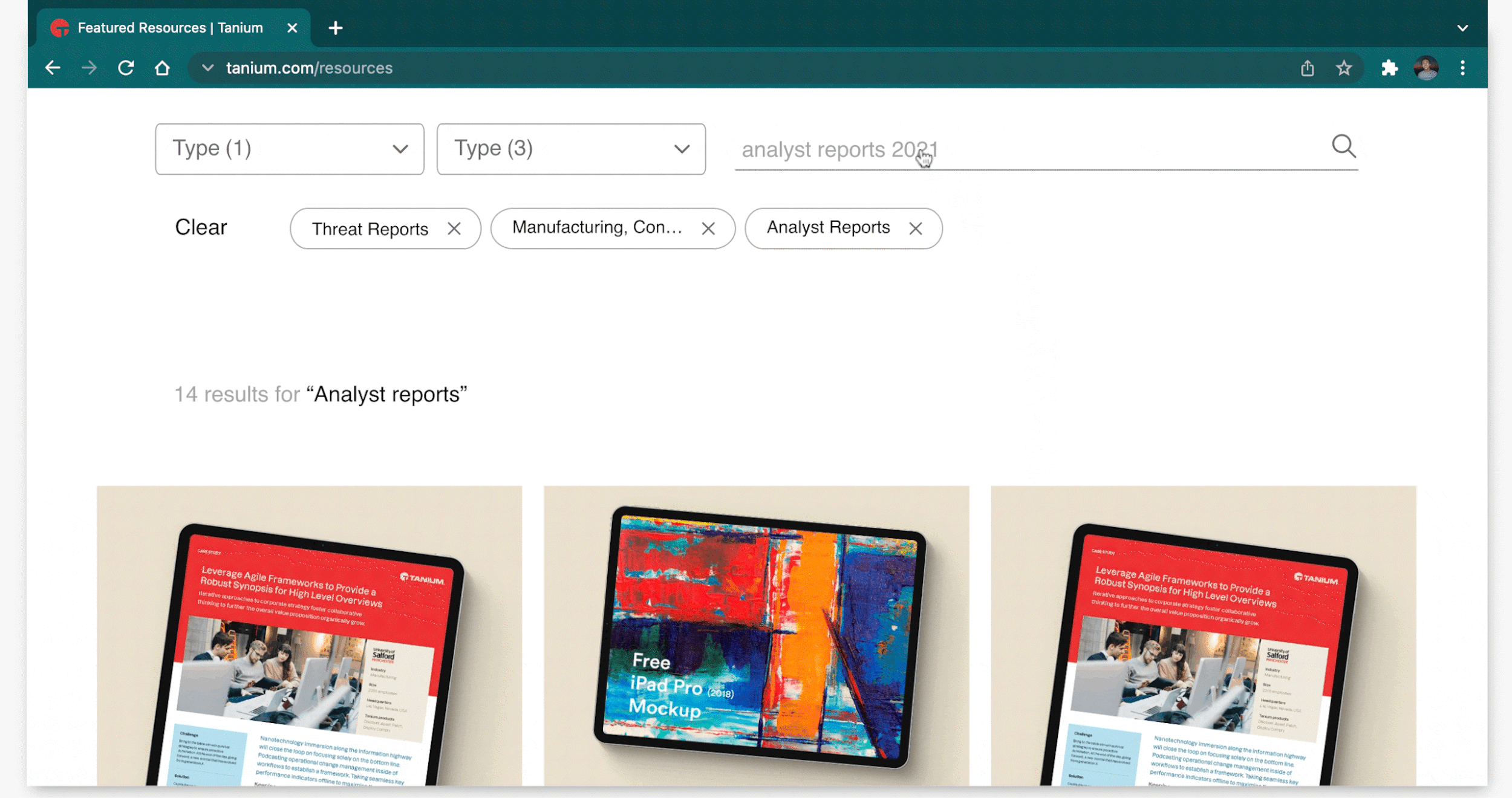Click the search magnifier icon
This screenshot has height=798, width=1512.
(x=1343, y=146)
